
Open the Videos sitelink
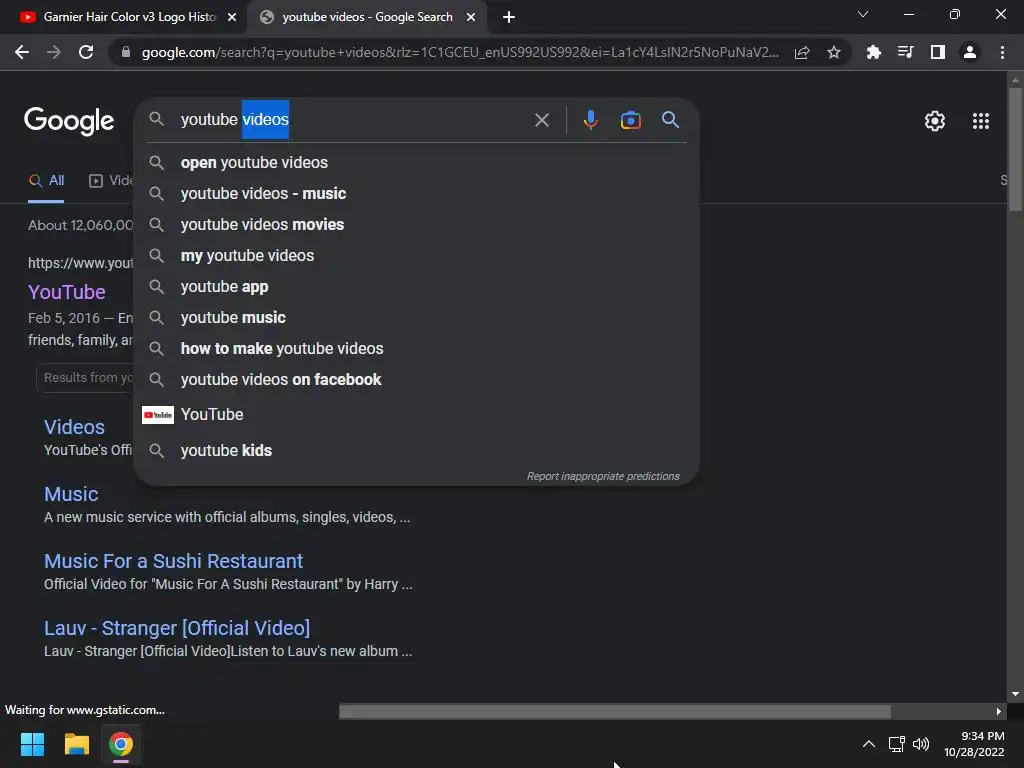(x=74, y=427)
